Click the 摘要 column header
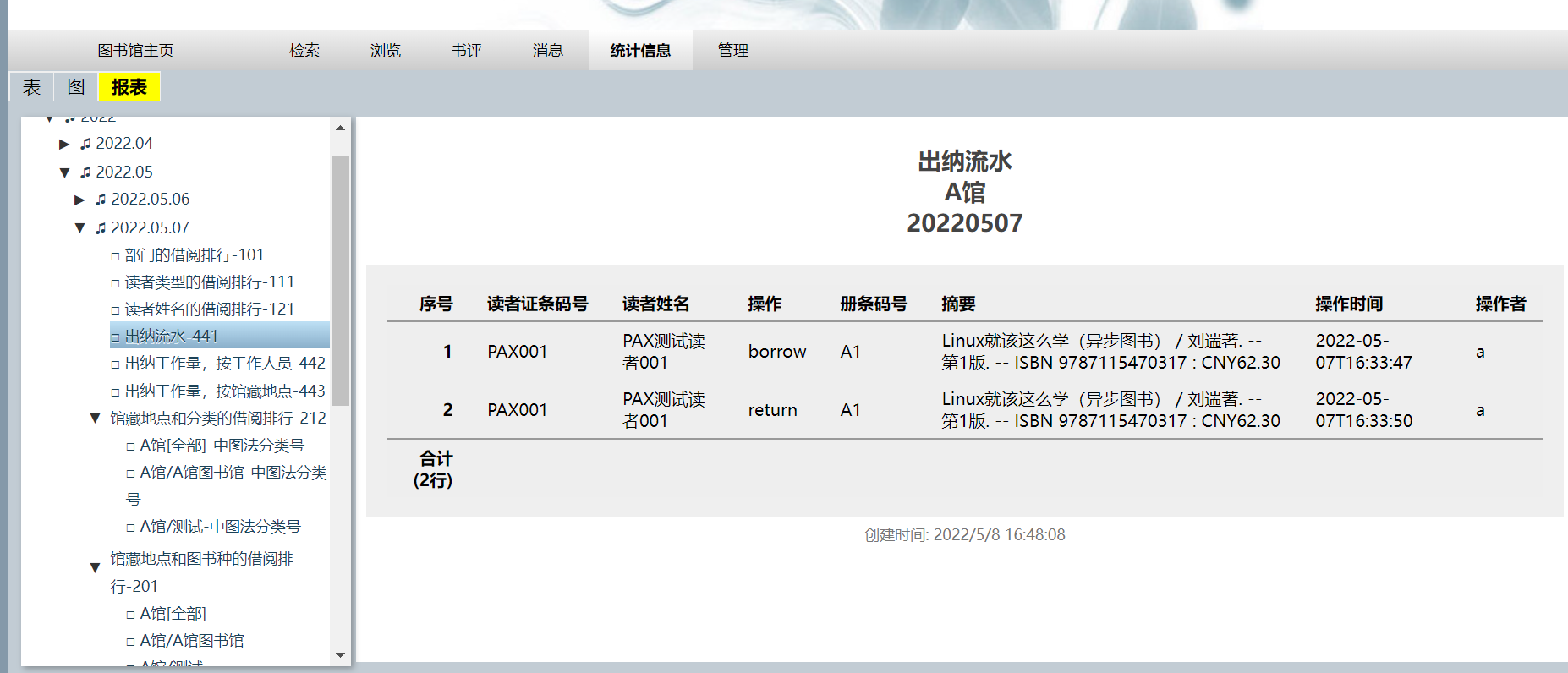 (958, 304)
